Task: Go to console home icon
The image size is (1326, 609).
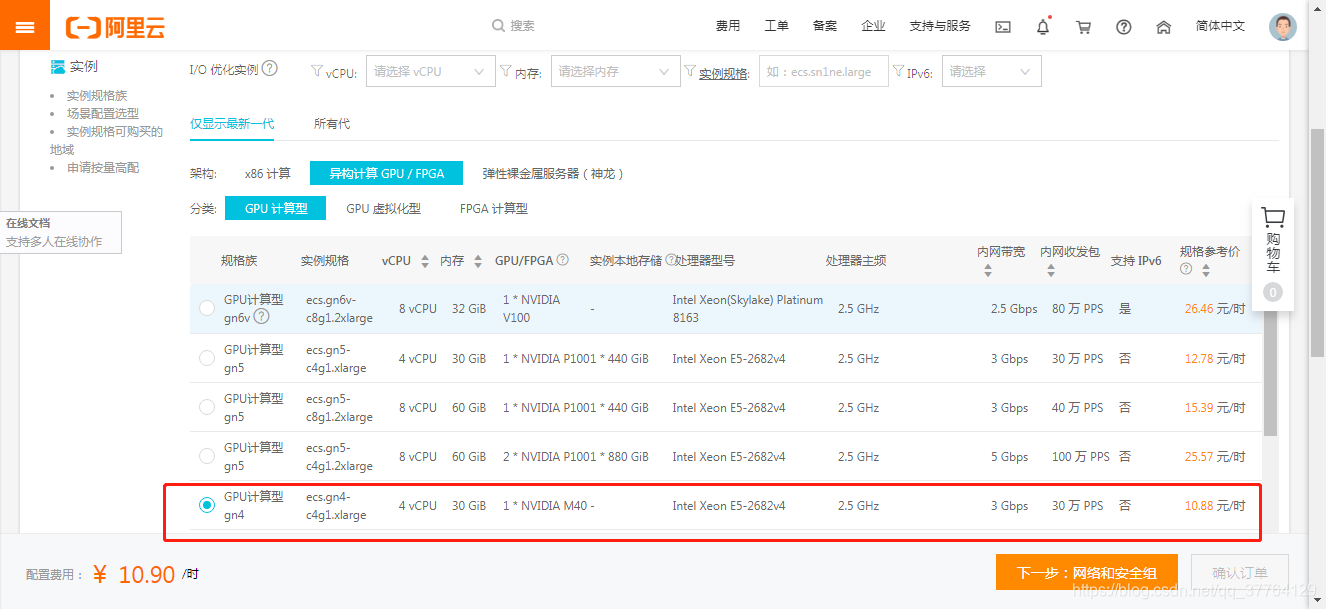Action: (x=1164, y=27)
